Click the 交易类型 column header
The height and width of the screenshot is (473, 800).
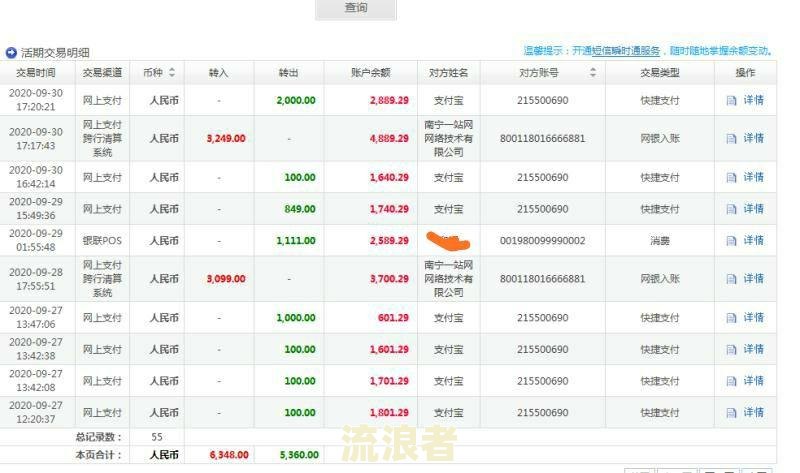point(660,73)
